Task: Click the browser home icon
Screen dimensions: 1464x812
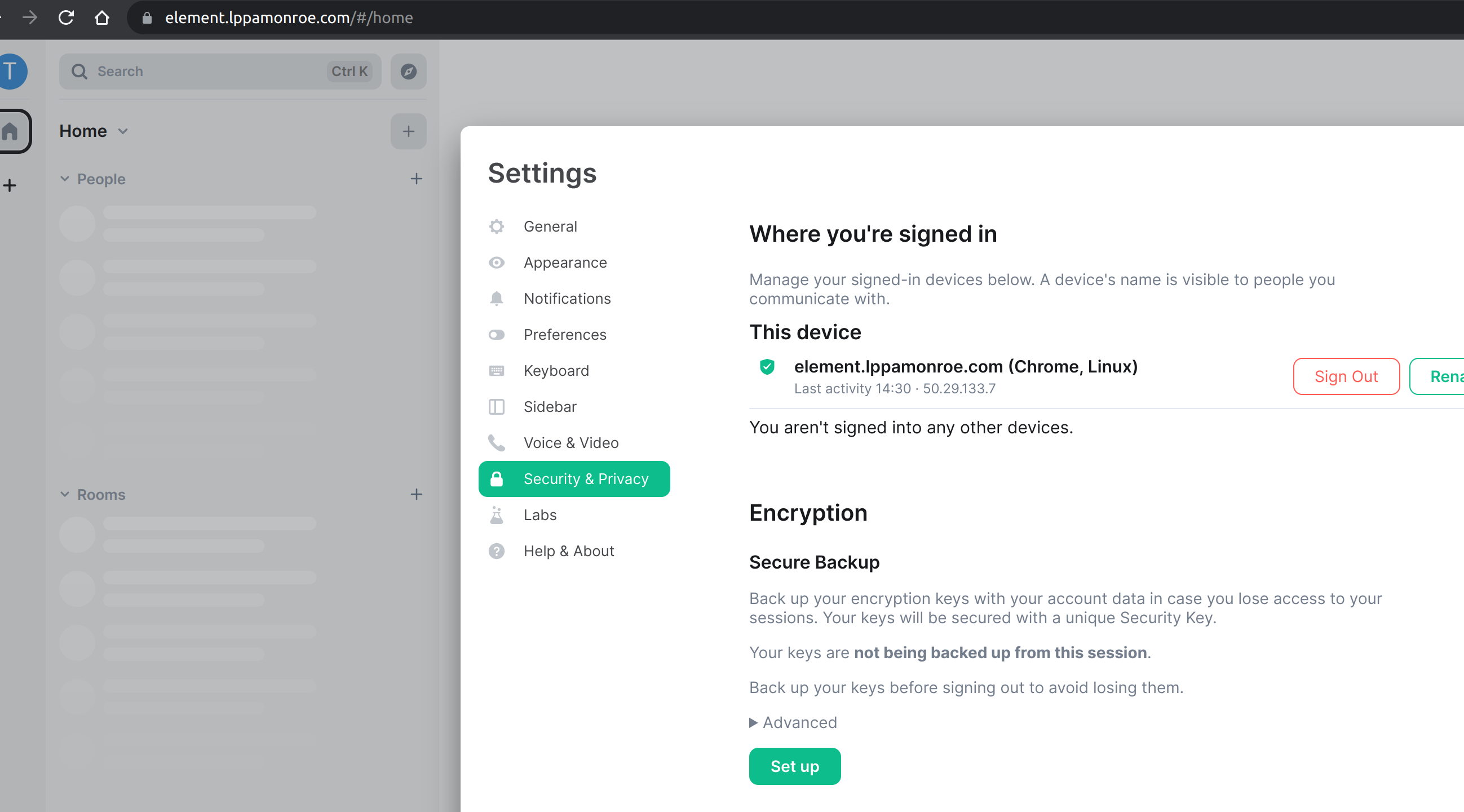Action: pos(101,17)
